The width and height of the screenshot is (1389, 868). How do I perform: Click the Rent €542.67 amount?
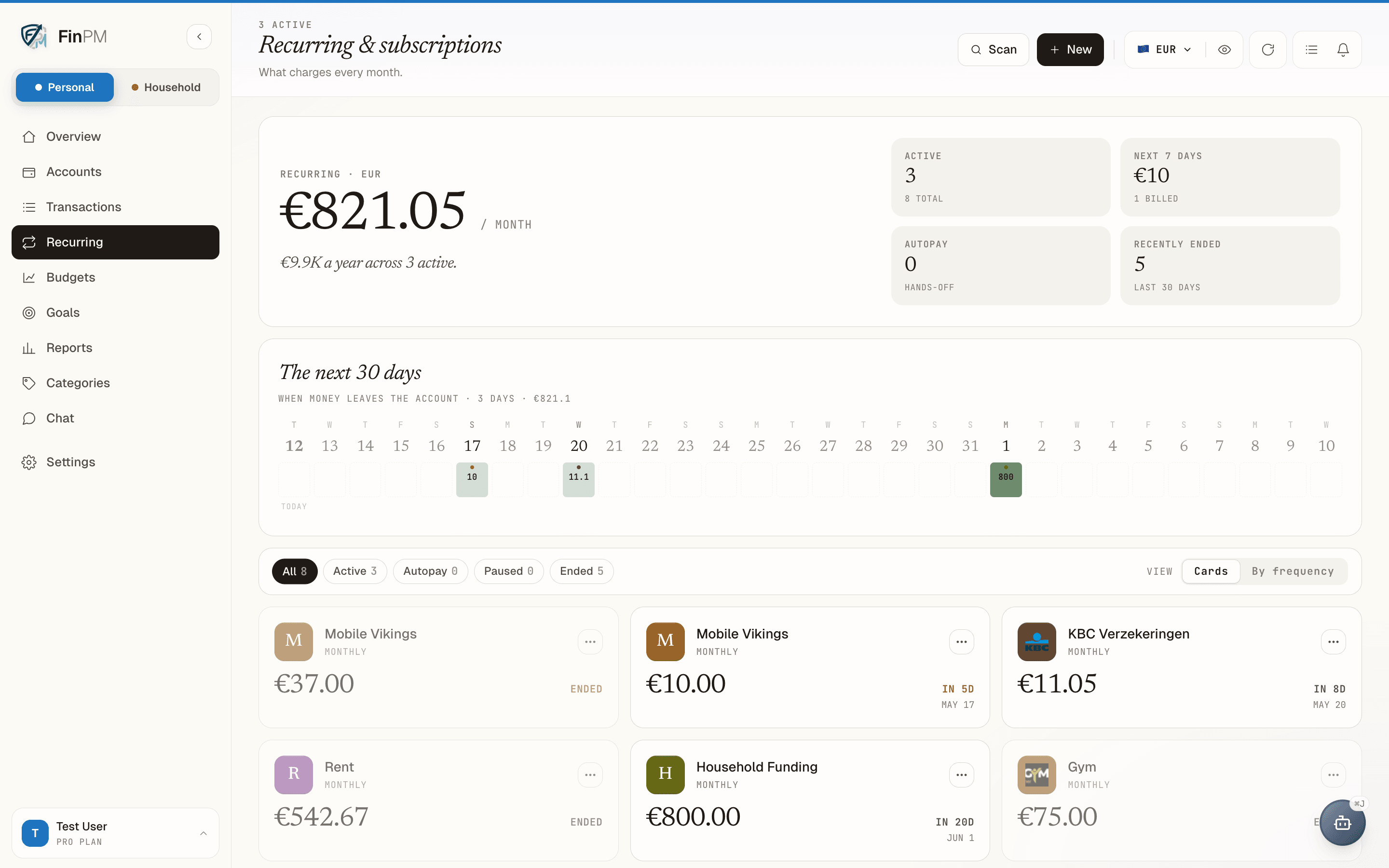321,816
